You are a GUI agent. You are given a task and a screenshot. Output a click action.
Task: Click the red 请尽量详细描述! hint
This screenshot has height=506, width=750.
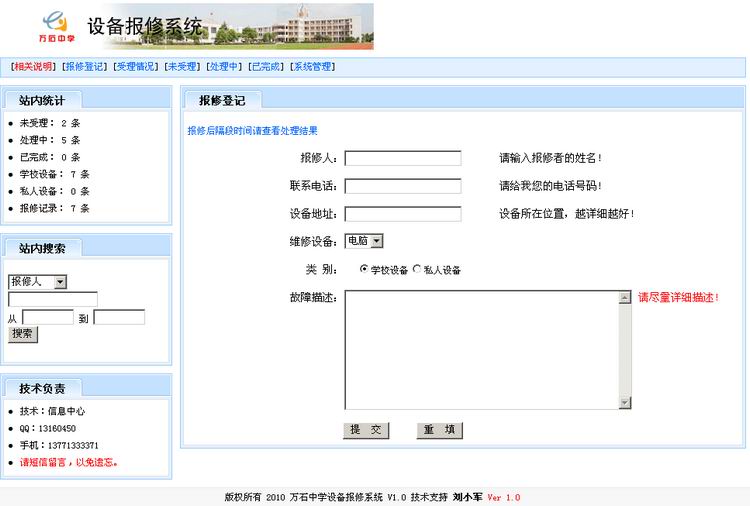(678, 297)
